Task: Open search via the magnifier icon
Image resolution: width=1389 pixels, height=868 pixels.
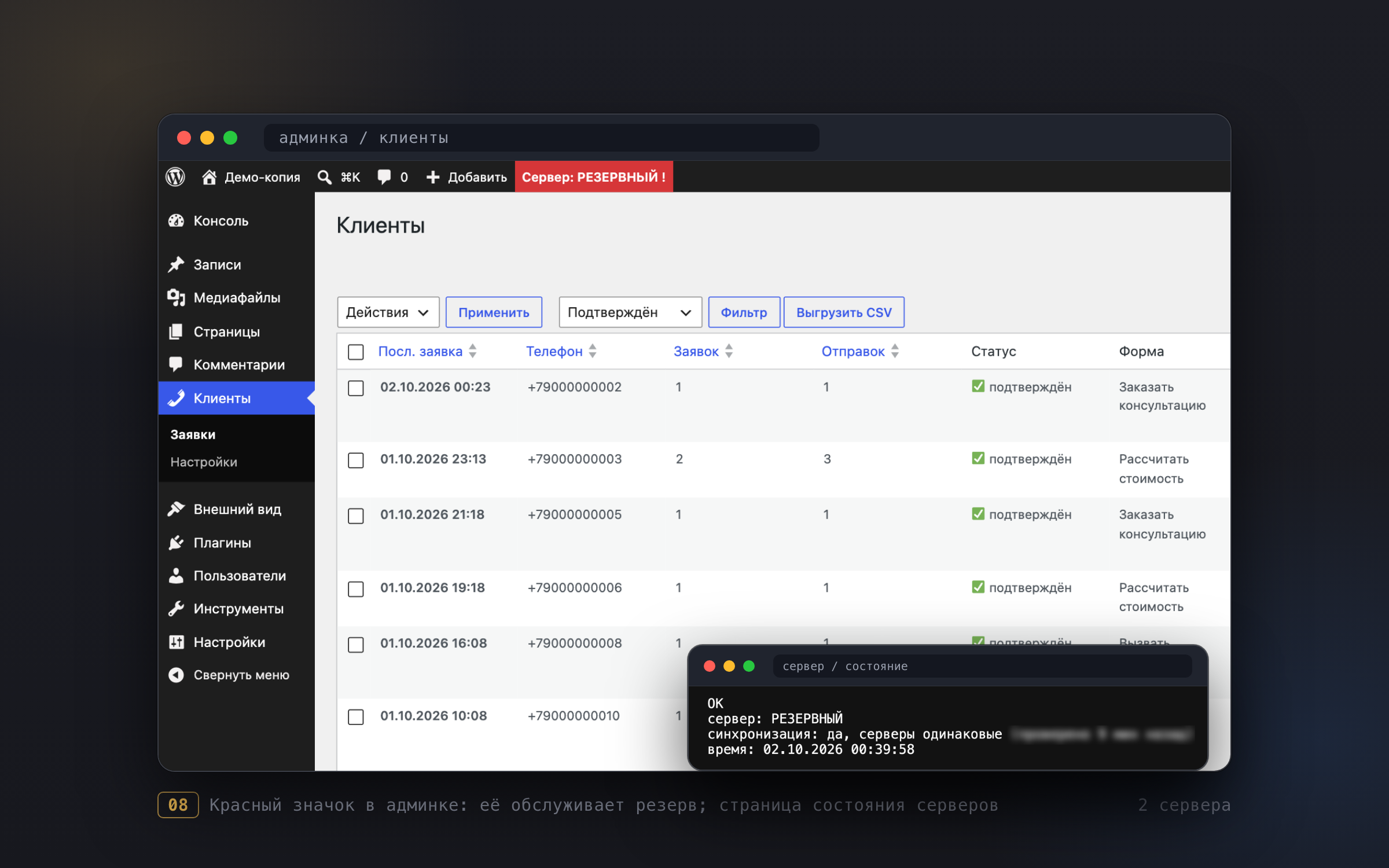Action: click(325, 177)
